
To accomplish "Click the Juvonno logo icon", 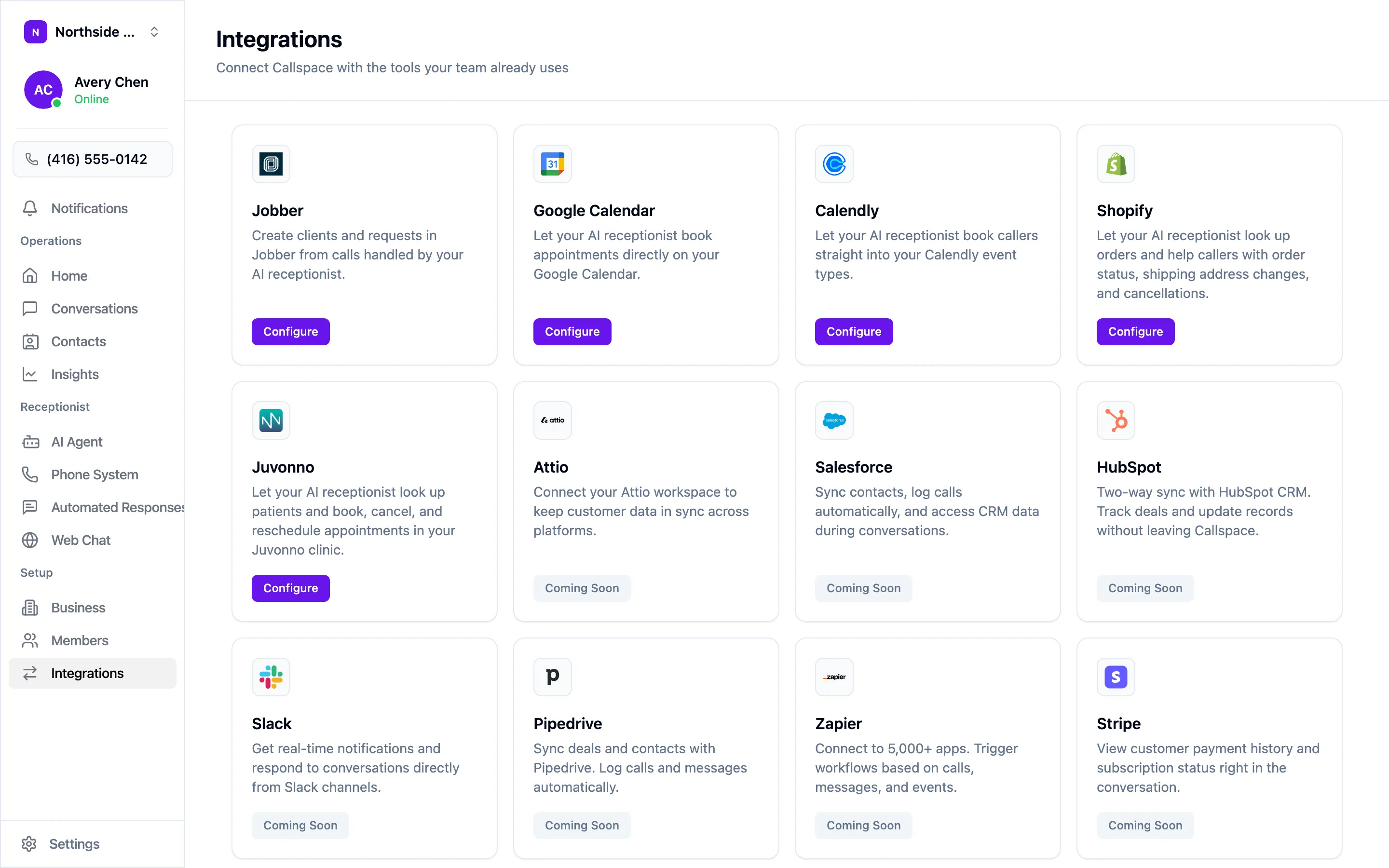I will pyautogui.click(x=271, y=420).
